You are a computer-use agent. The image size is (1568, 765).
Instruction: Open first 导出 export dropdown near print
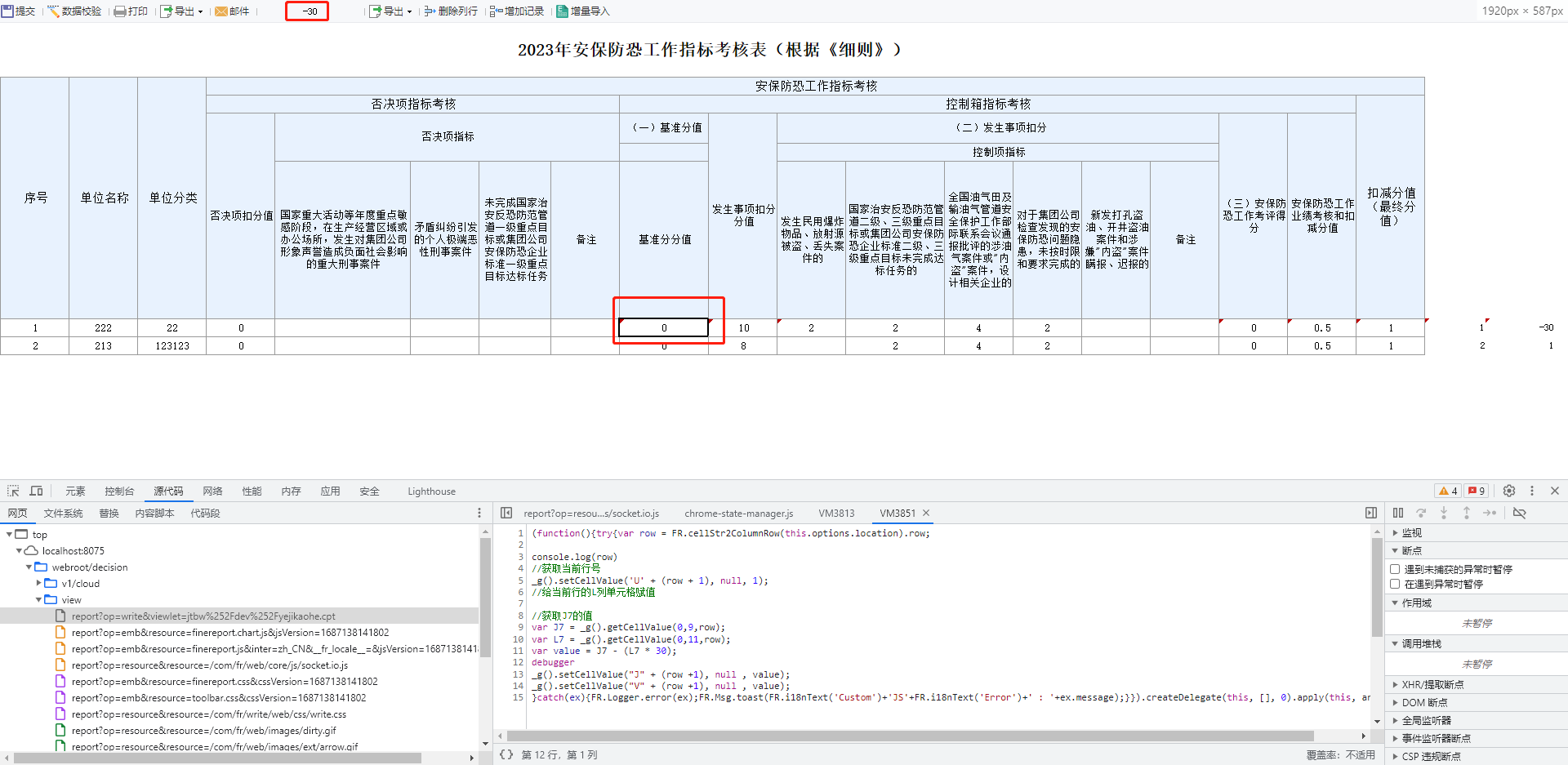point(181,11)
